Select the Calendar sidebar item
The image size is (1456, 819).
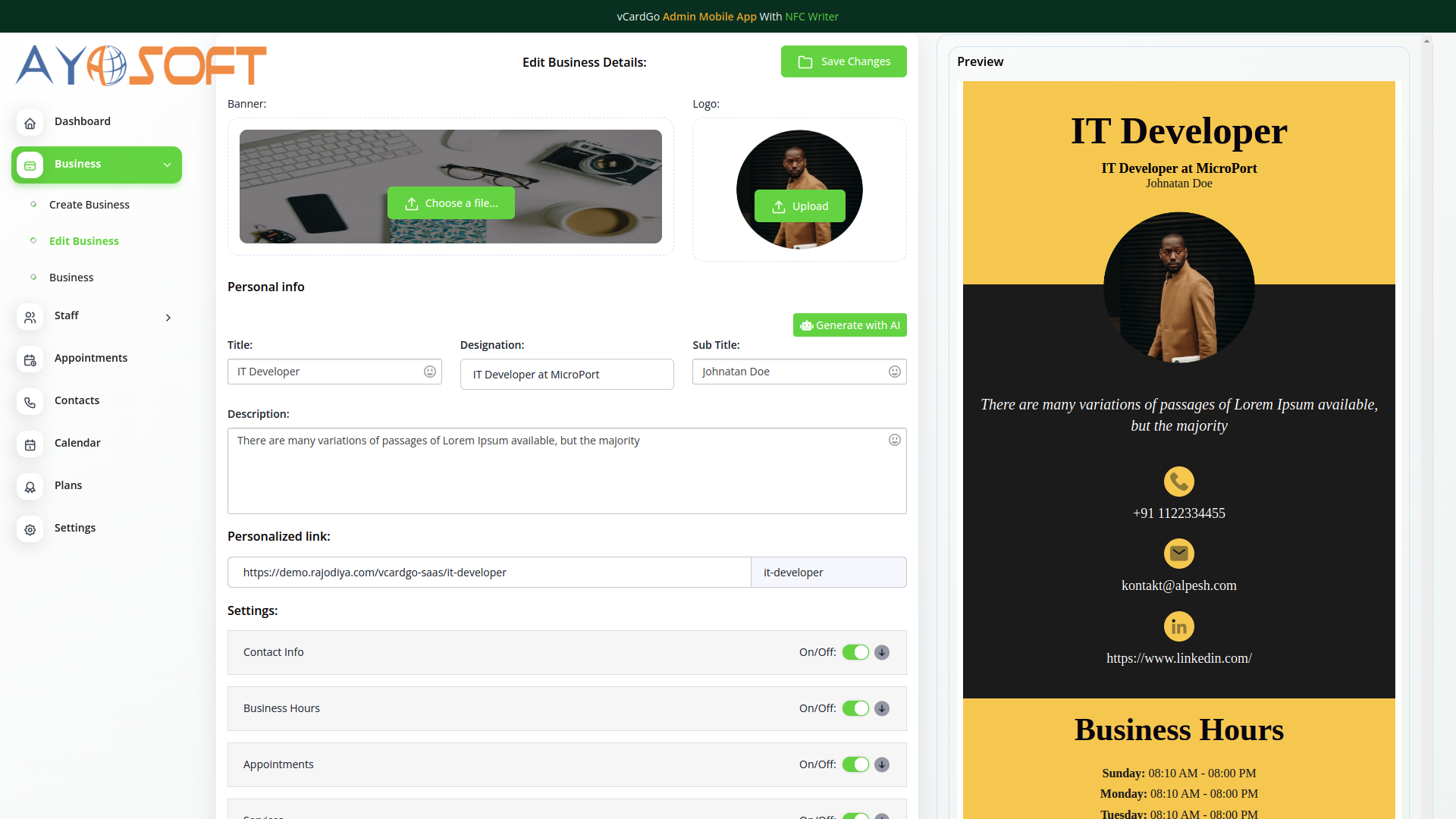(x=77, y=443)
